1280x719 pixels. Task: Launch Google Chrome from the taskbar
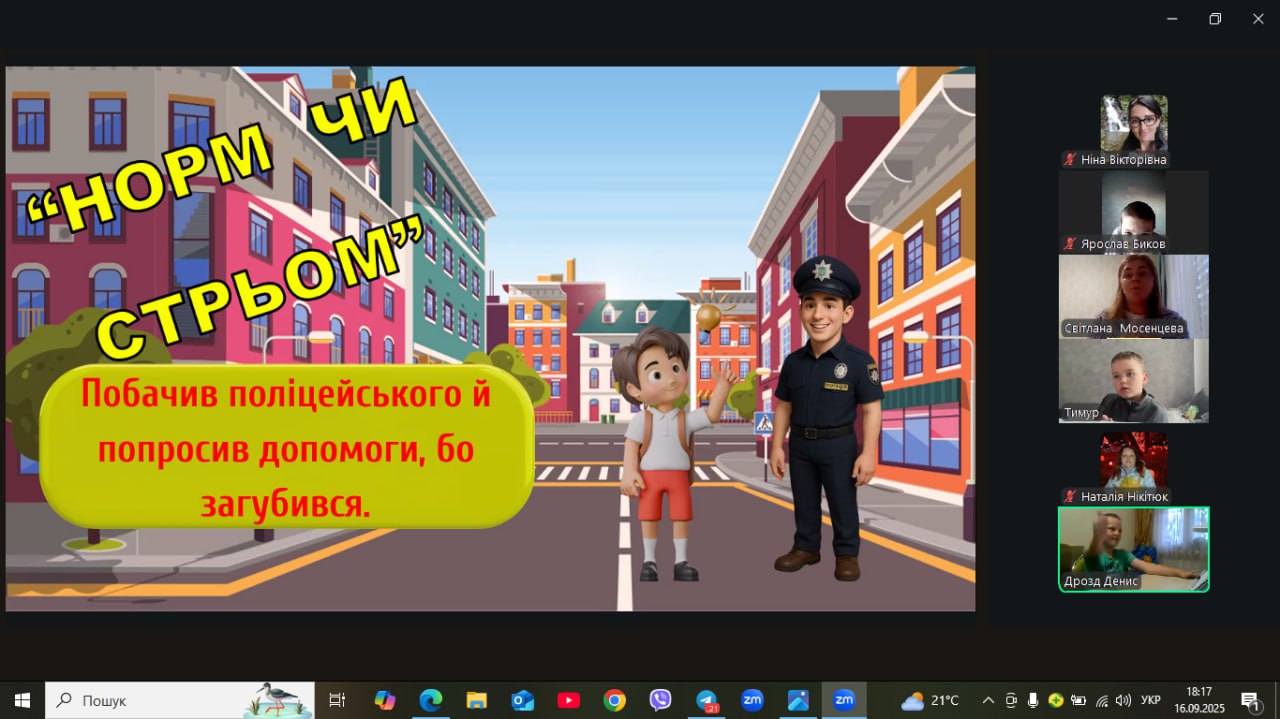coord(614,700)
